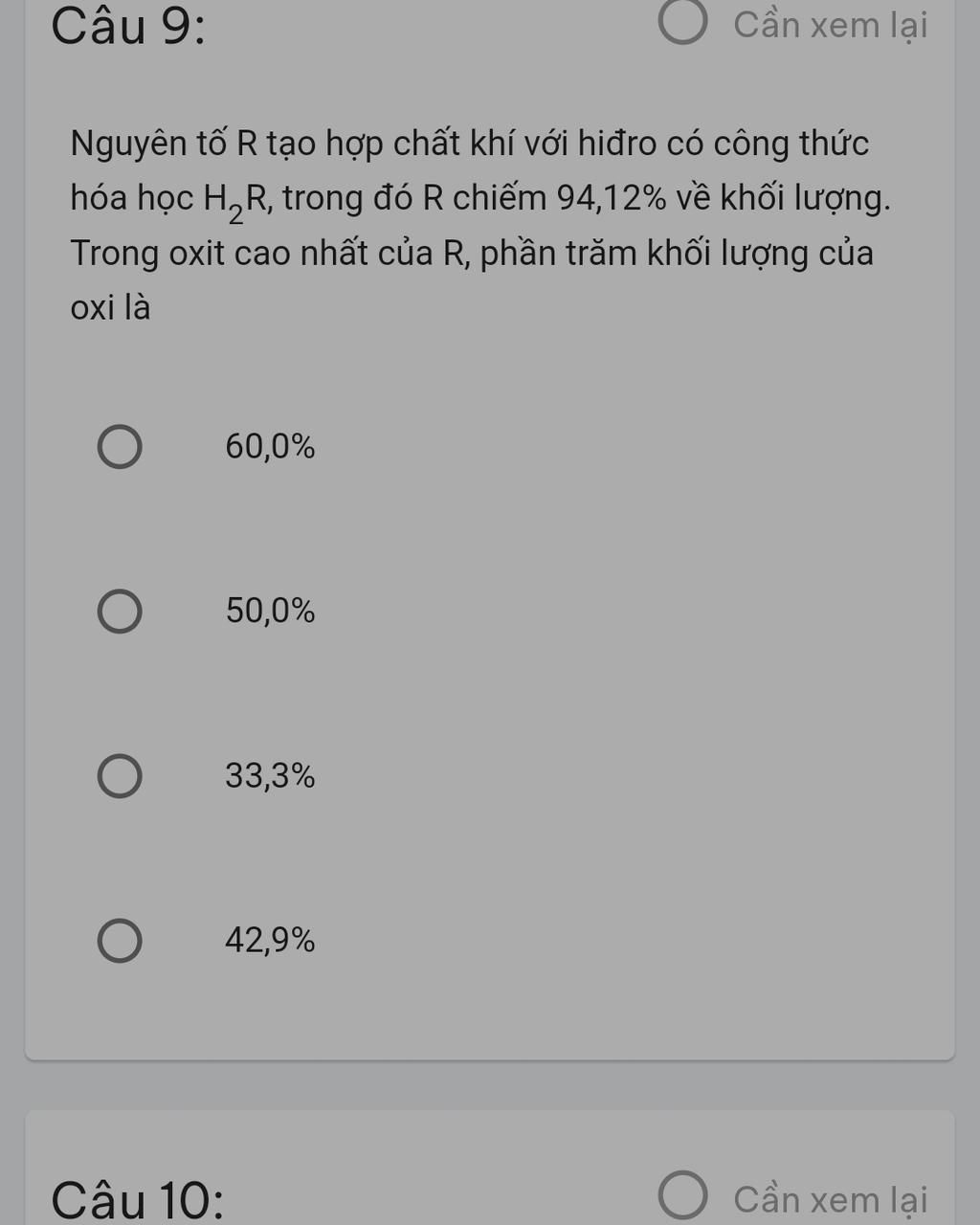Click the 50,0% answer label text
This screenshot has height=1225, width=980.
[x=270, y=611]
